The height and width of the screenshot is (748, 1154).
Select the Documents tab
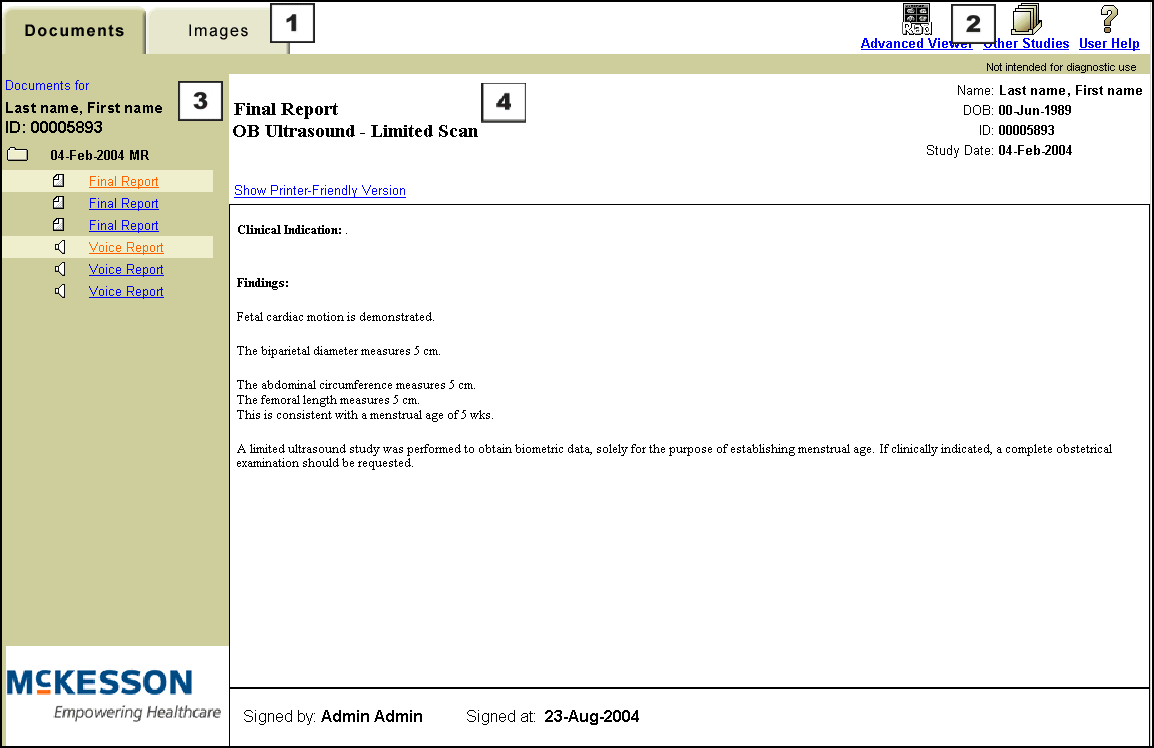click(74, 31)
